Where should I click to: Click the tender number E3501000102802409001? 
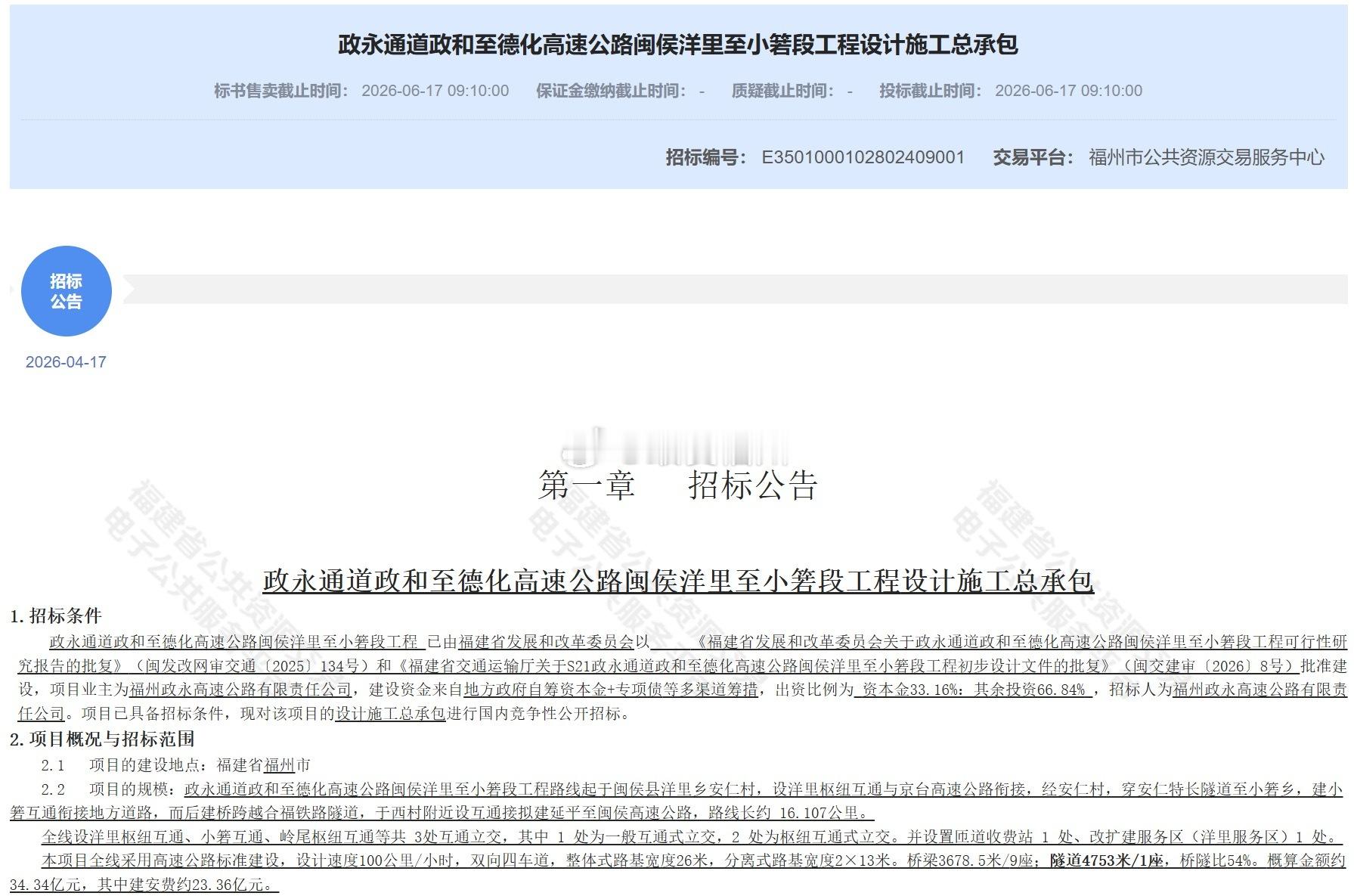(x=863, y=157)
